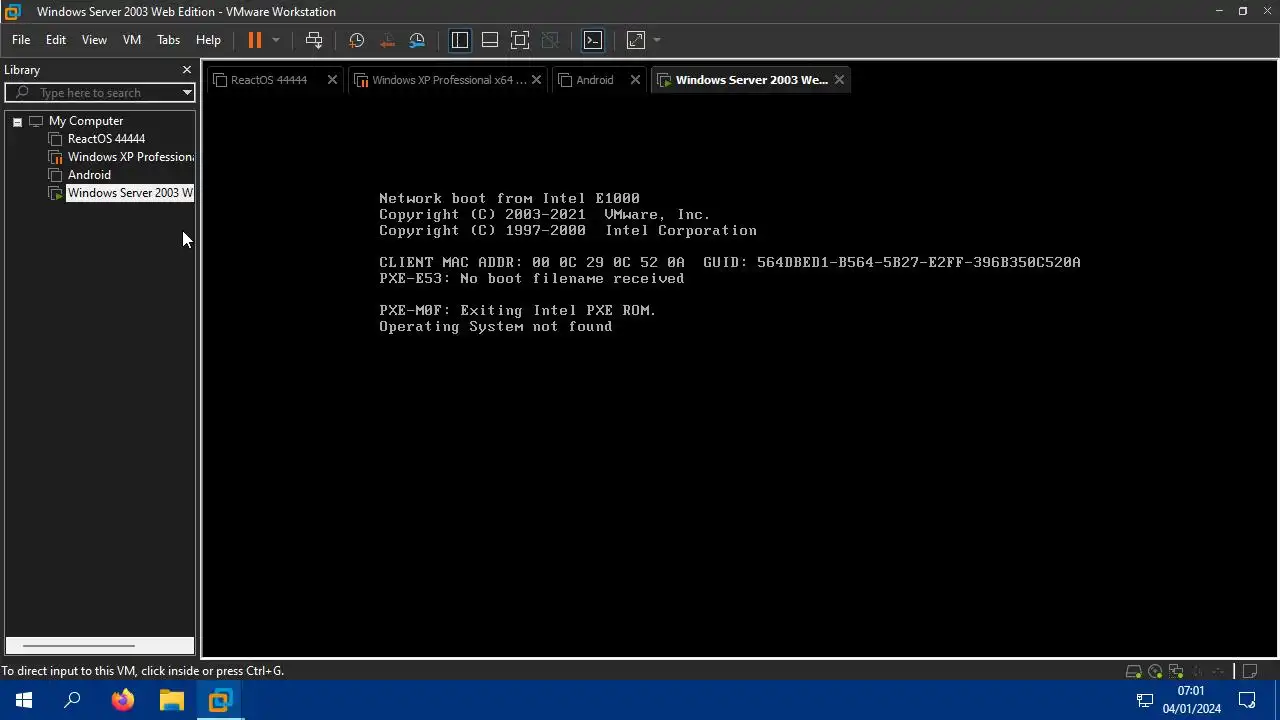
Task: Switch to the ReactOS 44444 tab
Action: pos(268,80)
